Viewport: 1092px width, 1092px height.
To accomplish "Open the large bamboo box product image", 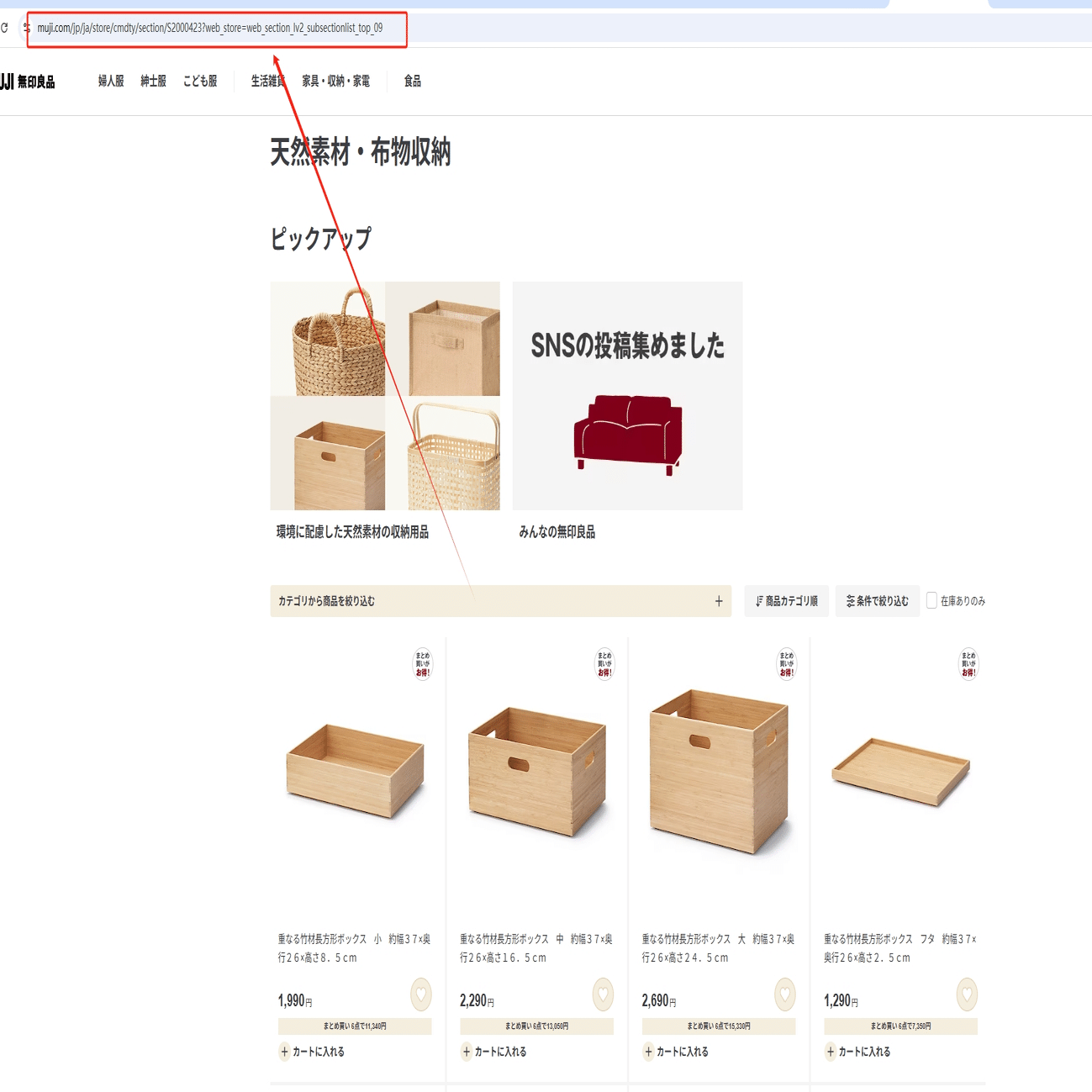I will pyautogui.click(x=719, y=772).
